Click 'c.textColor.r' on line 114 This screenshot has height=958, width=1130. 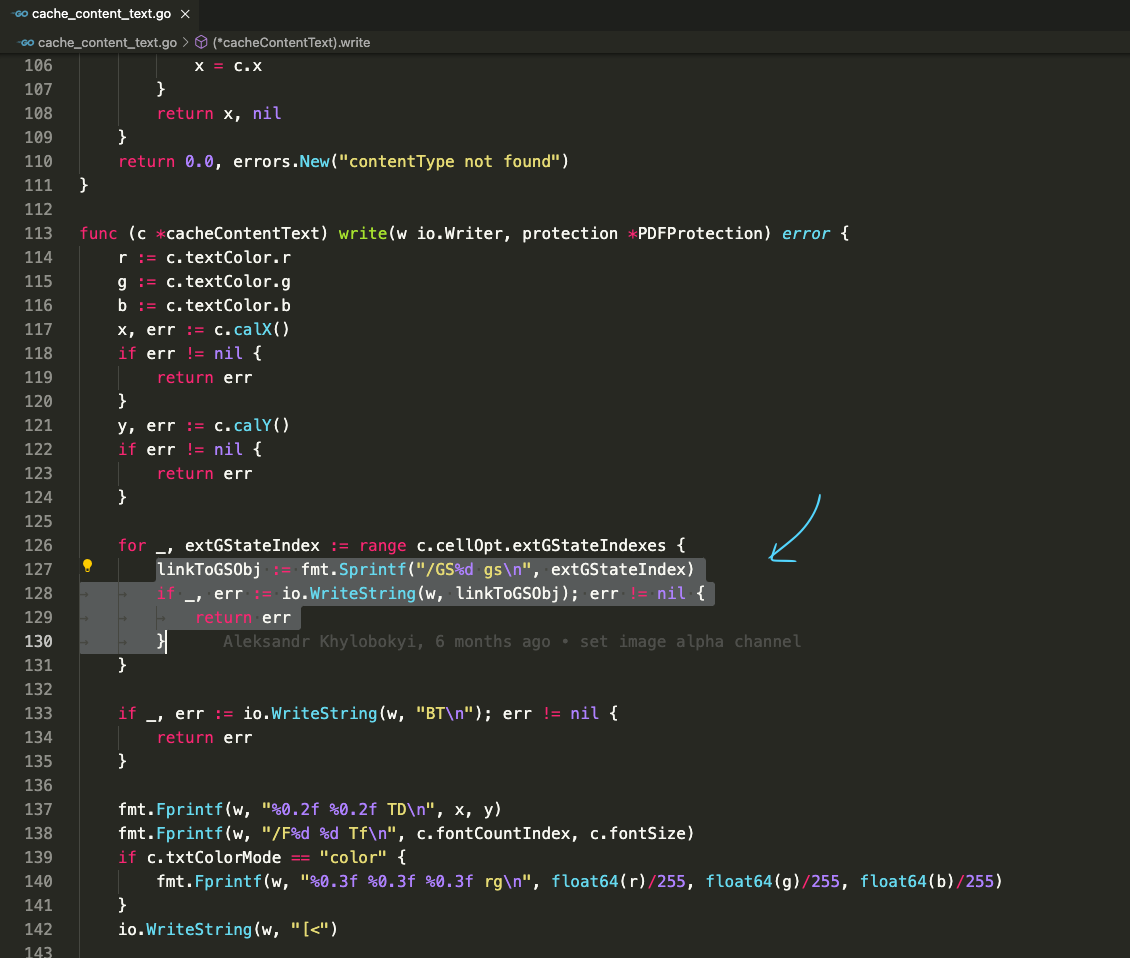click(228, 257)
